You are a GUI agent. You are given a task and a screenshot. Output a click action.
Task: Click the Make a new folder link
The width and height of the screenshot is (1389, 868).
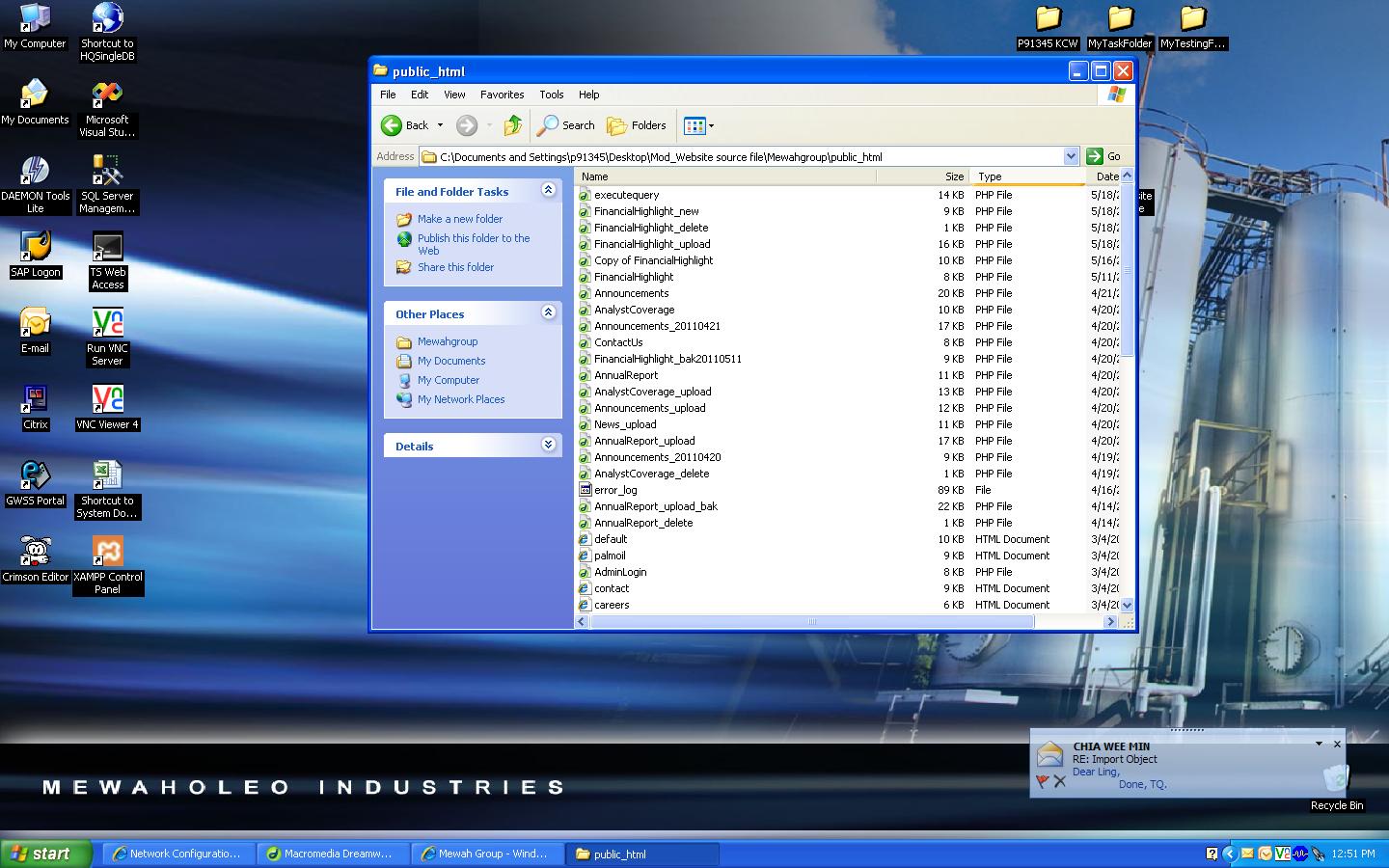point(459,219)
